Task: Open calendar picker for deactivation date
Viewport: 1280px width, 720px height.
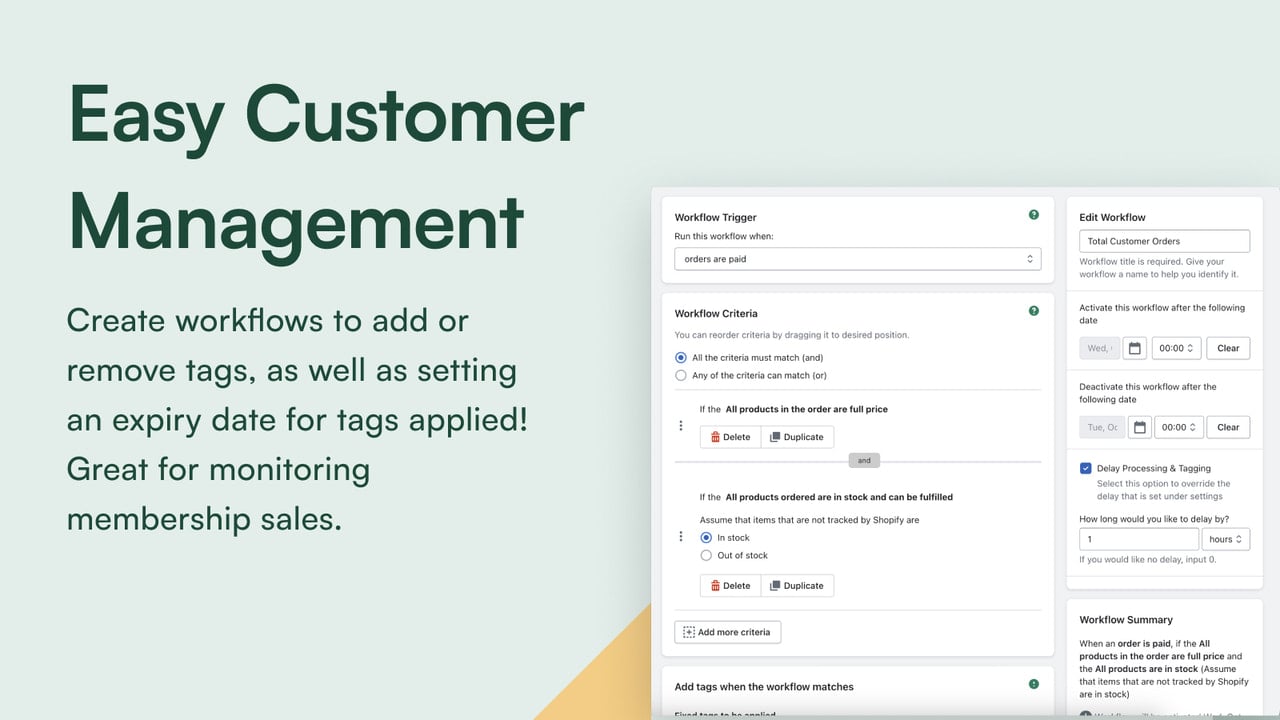Action: pos(1139,427)
